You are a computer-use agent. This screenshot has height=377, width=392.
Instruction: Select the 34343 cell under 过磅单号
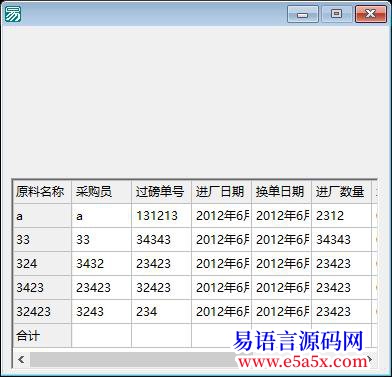(161, 240)
